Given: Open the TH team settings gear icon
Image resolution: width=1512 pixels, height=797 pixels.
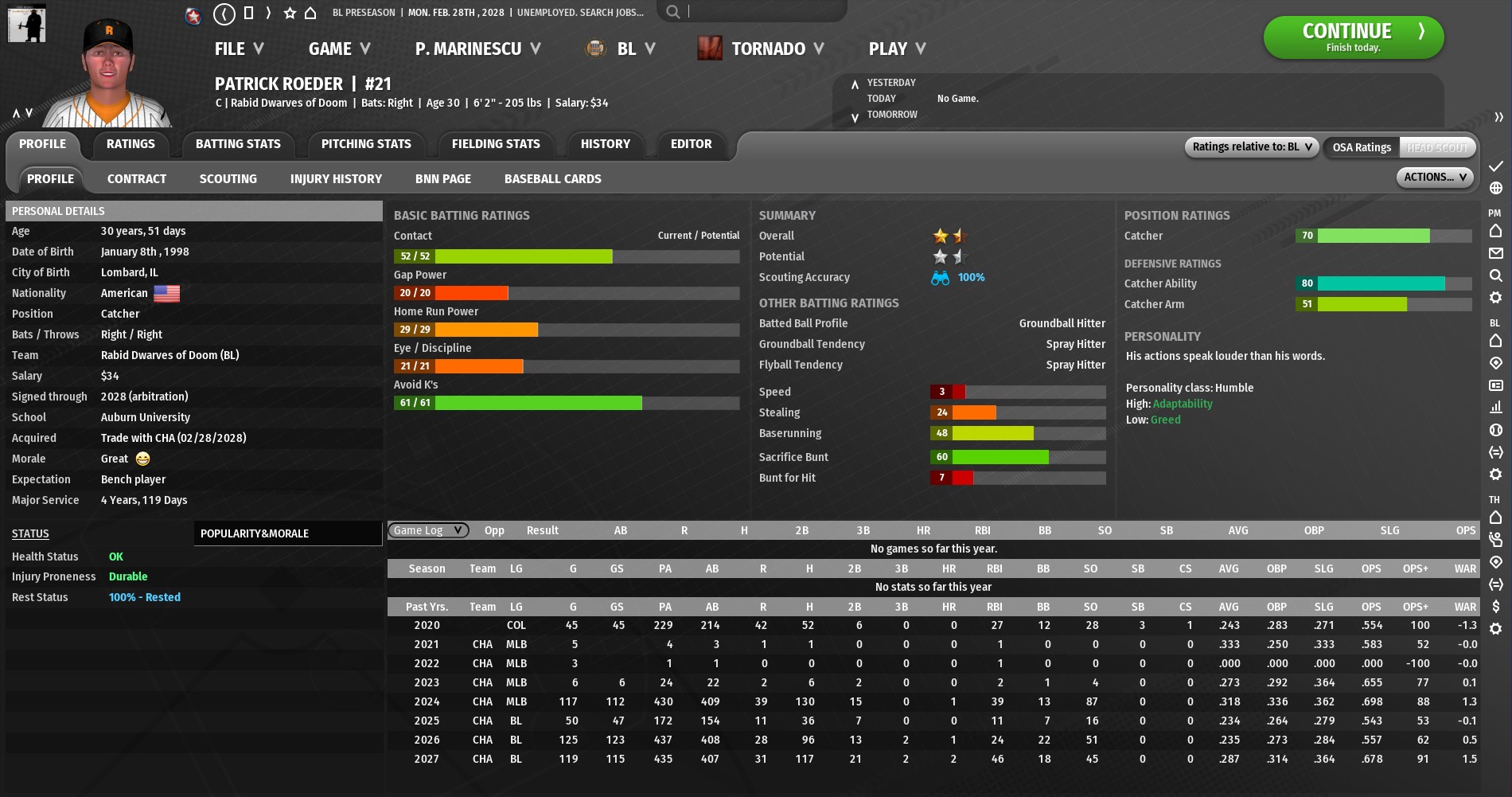Looking at the screenshot, I should (1496, 629).
